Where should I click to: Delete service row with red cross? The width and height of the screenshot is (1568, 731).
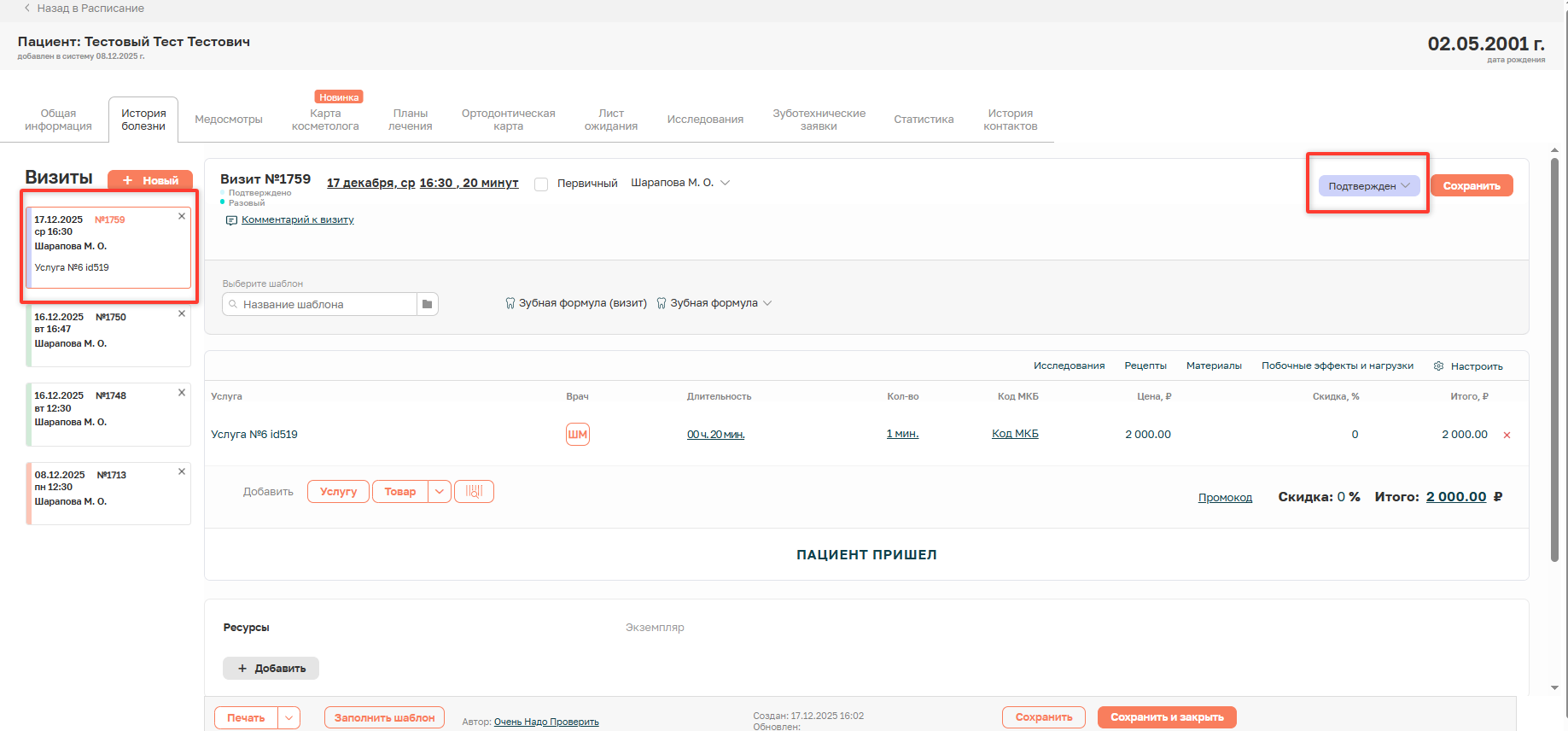point(1507,435)
